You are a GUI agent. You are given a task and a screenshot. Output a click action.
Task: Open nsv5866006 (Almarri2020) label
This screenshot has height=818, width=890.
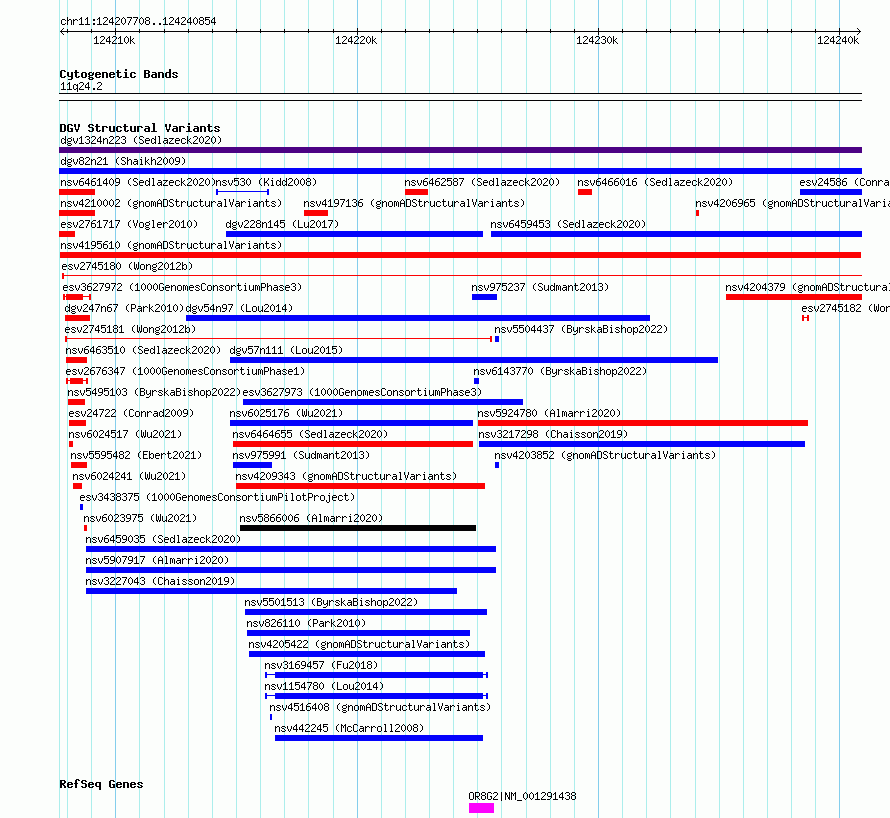coord(311,518)
